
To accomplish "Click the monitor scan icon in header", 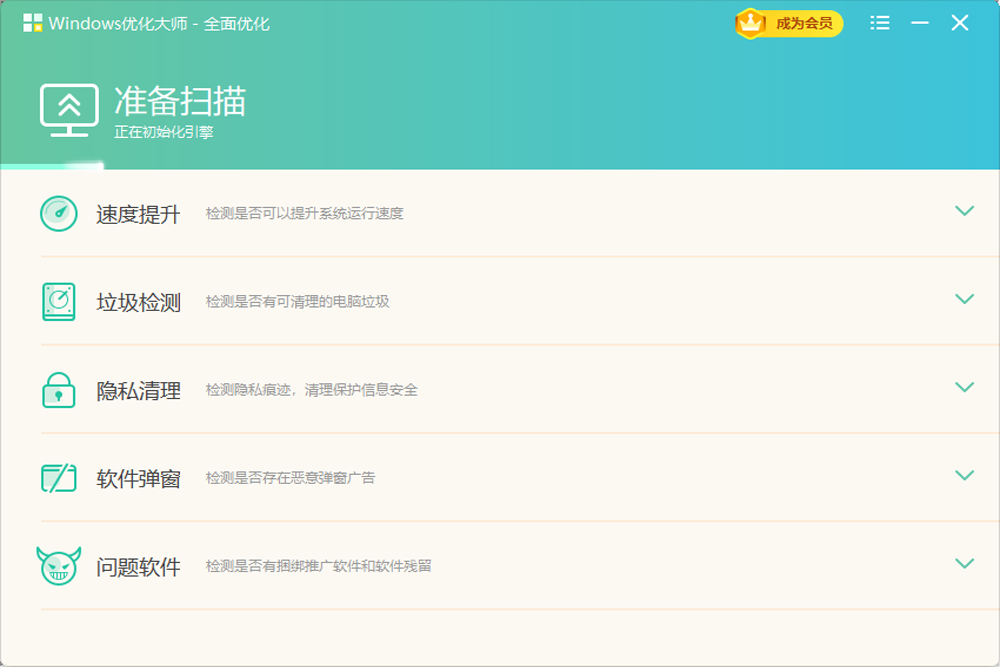I will click(68, 110).
